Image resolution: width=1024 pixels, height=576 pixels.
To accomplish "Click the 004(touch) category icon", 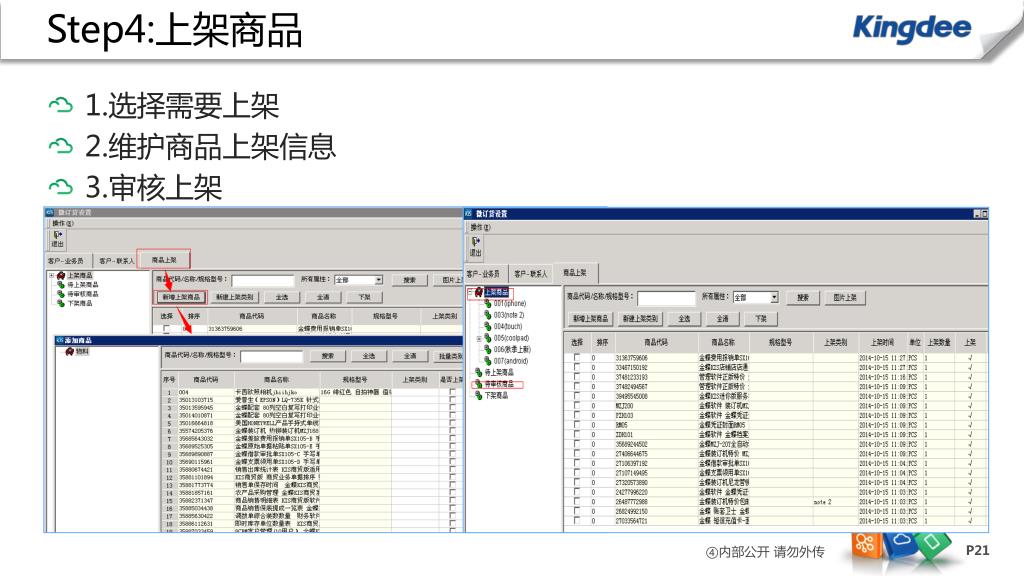I will (x=487, y=326).
